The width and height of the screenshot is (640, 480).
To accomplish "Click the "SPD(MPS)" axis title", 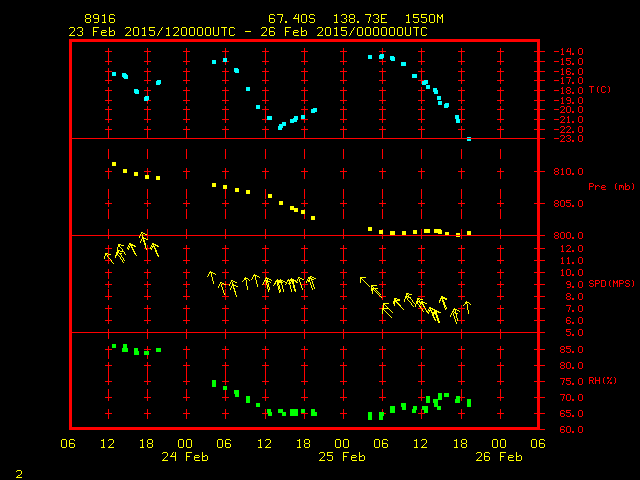I will coord(611,283).
